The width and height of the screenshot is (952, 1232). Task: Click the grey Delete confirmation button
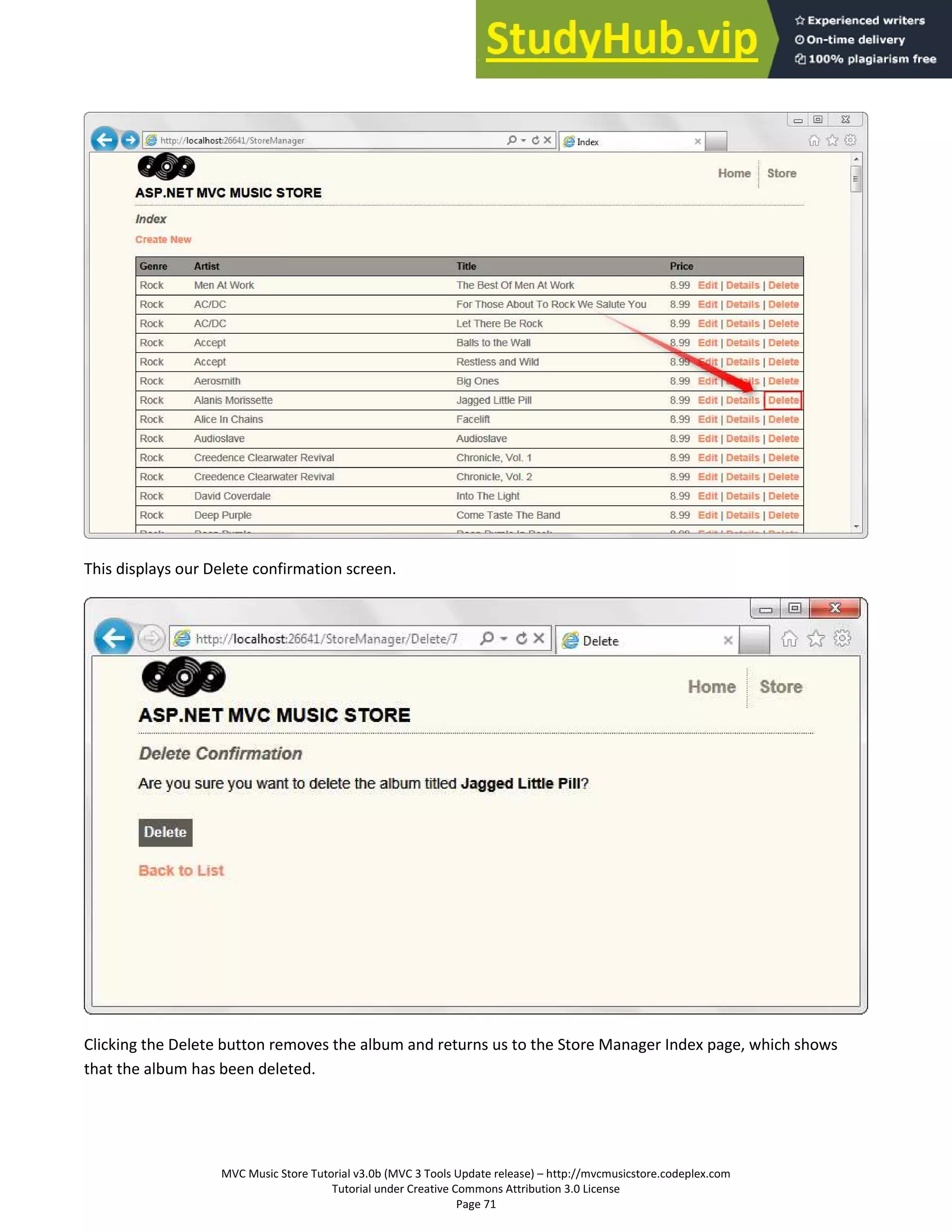pyautogui.click(x=165, y=832)
